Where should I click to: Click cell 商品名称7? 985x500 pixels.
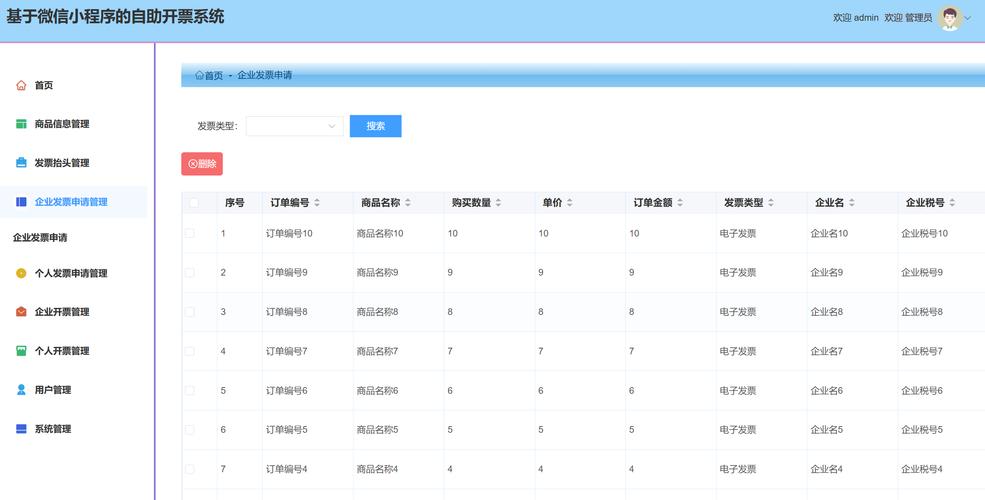coord(378,351)
